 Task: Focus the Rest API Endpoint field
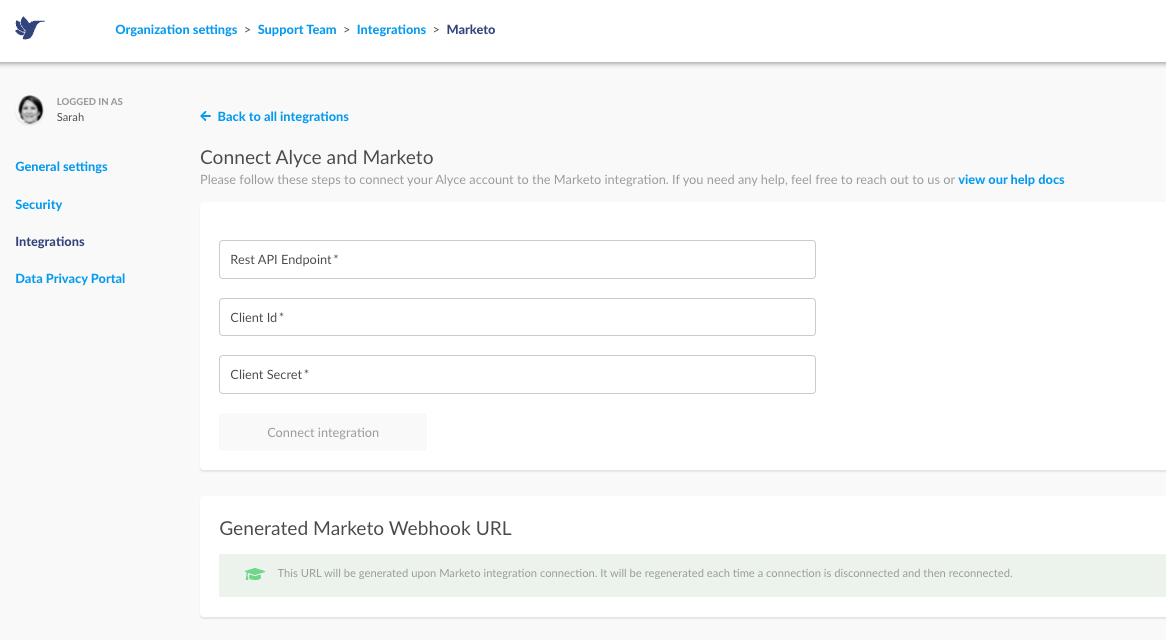coord(517,259)
